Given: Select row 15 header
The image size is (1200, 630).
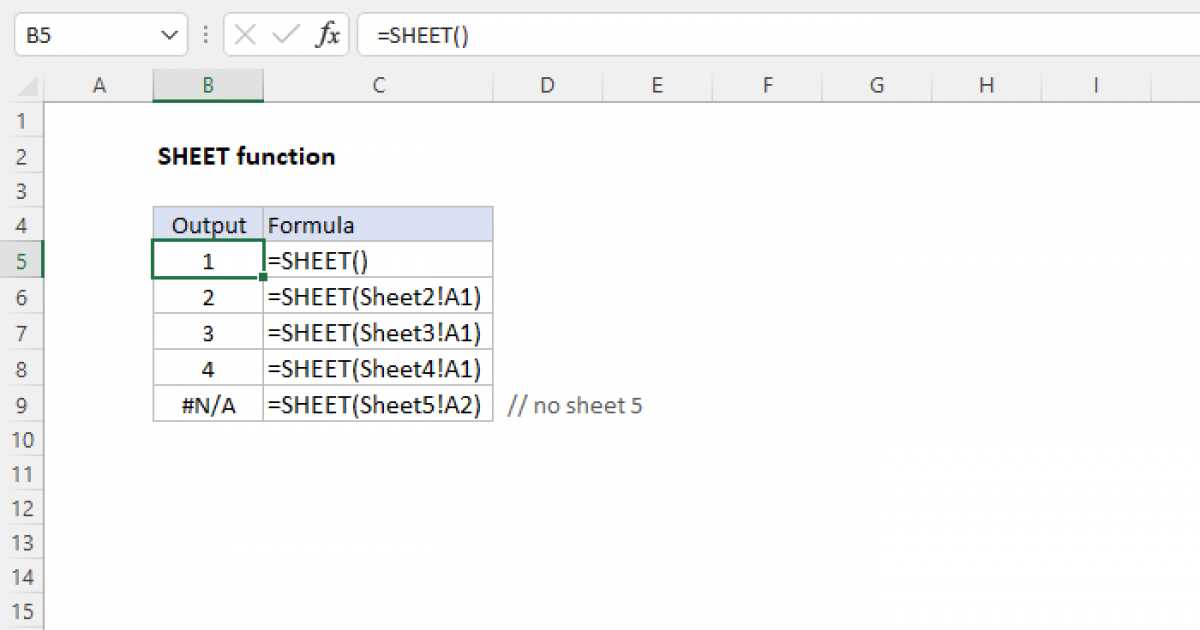Looking at the screenshot, I should (22, 612).
